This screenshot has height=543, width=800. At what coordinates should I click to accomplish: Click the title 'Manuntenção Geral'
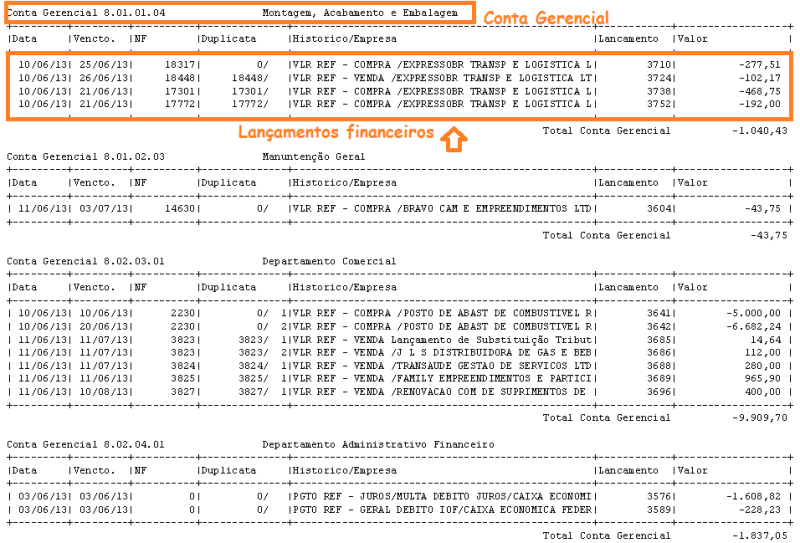pos(314,157)
